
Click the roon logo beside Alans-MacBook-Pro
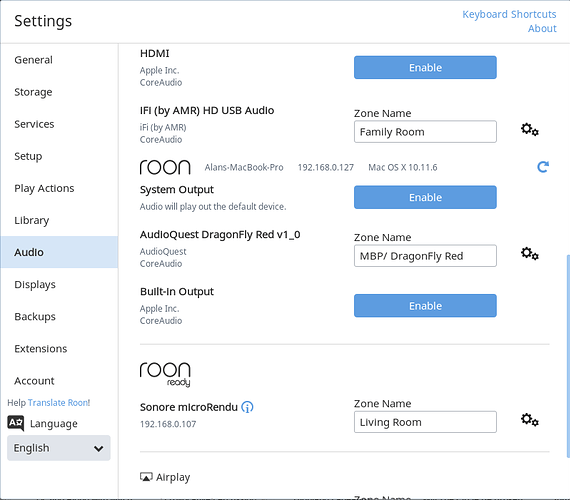(x=165, y=167)
